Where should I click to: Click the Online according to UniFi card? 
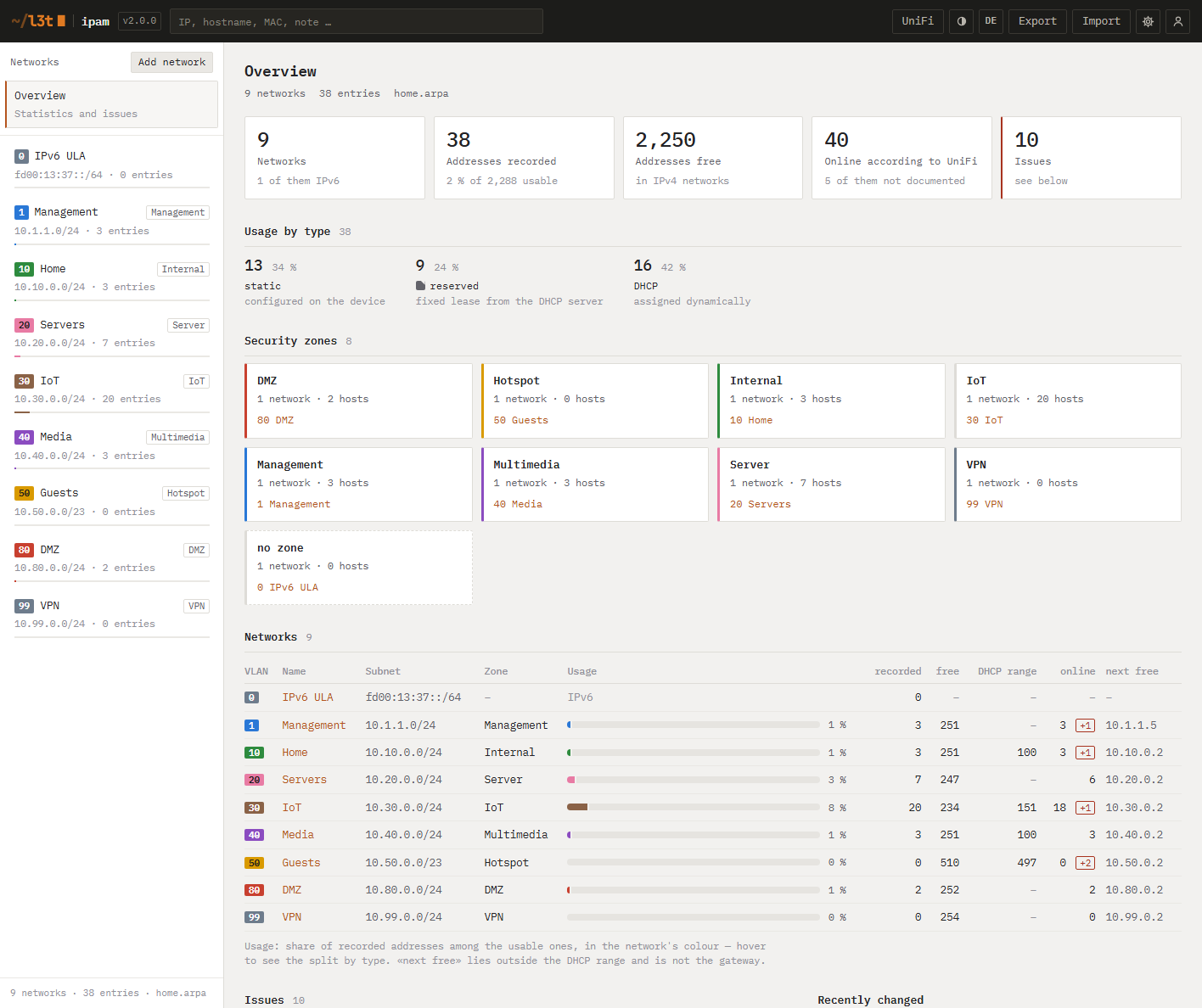tap(901, 158)
